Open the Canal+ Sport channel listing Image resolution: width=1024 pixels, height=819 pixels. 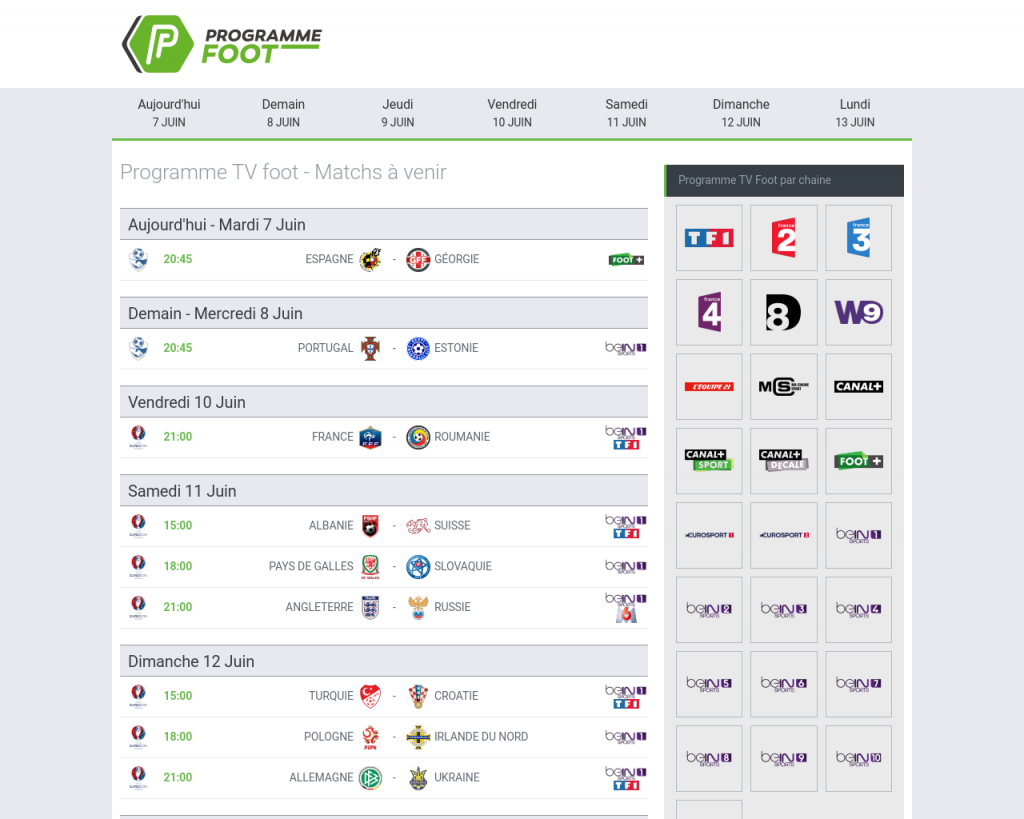[x=709, y=461]
